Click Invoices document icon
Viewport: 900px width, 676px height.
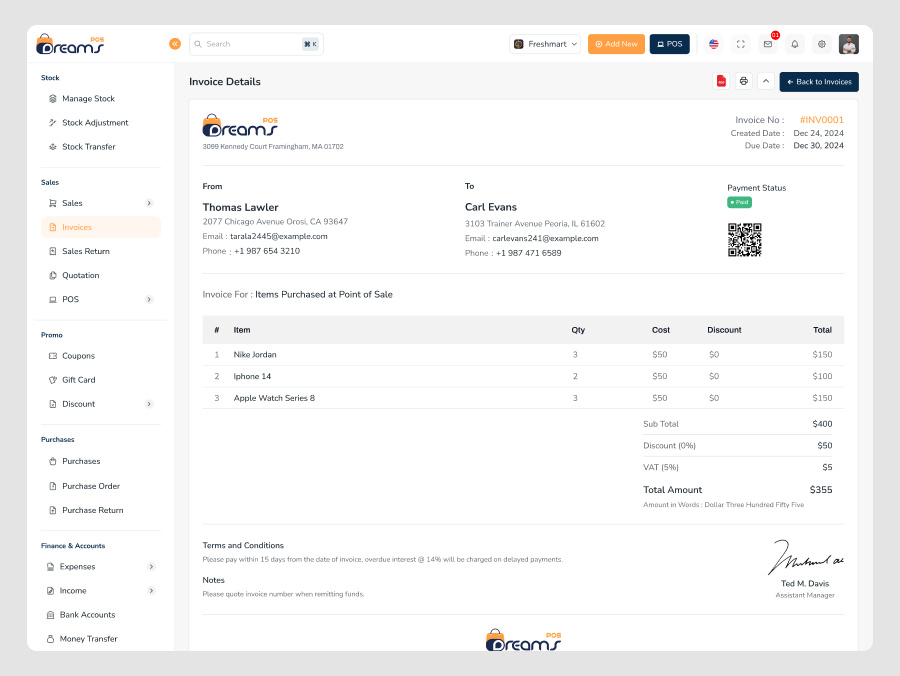pyautogui.click(x=53, y=227)
